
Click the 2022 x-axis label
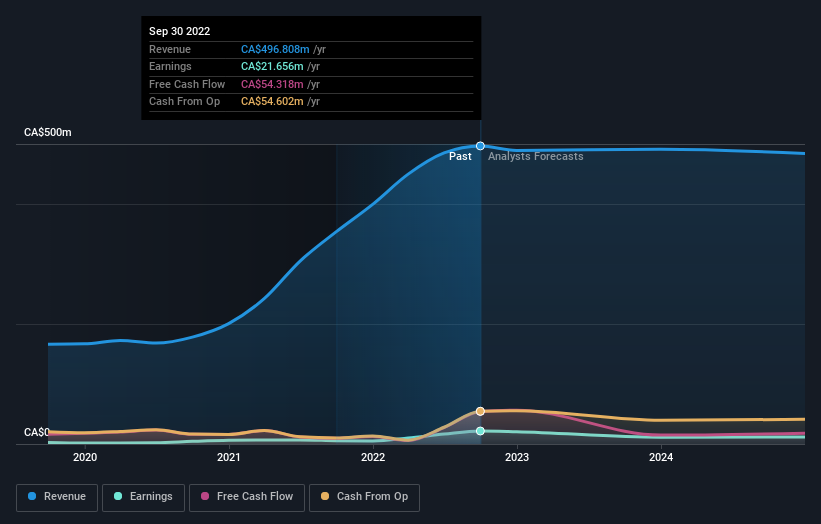point(373,457)
